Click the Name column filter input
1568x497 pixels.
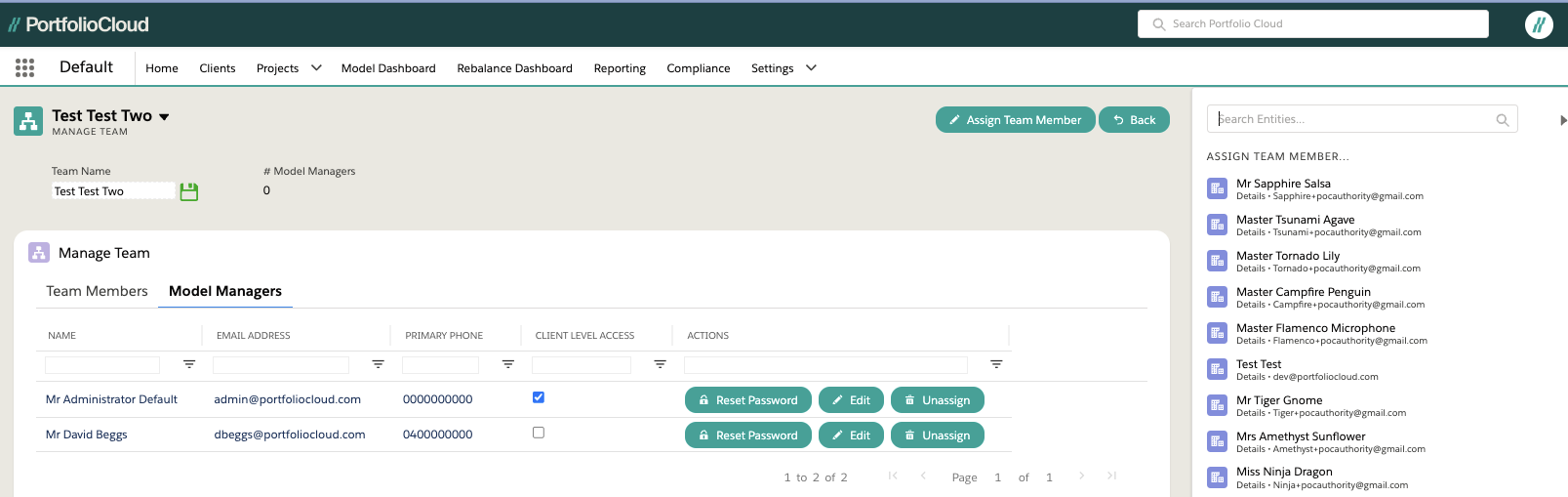(x=102, y=365)
